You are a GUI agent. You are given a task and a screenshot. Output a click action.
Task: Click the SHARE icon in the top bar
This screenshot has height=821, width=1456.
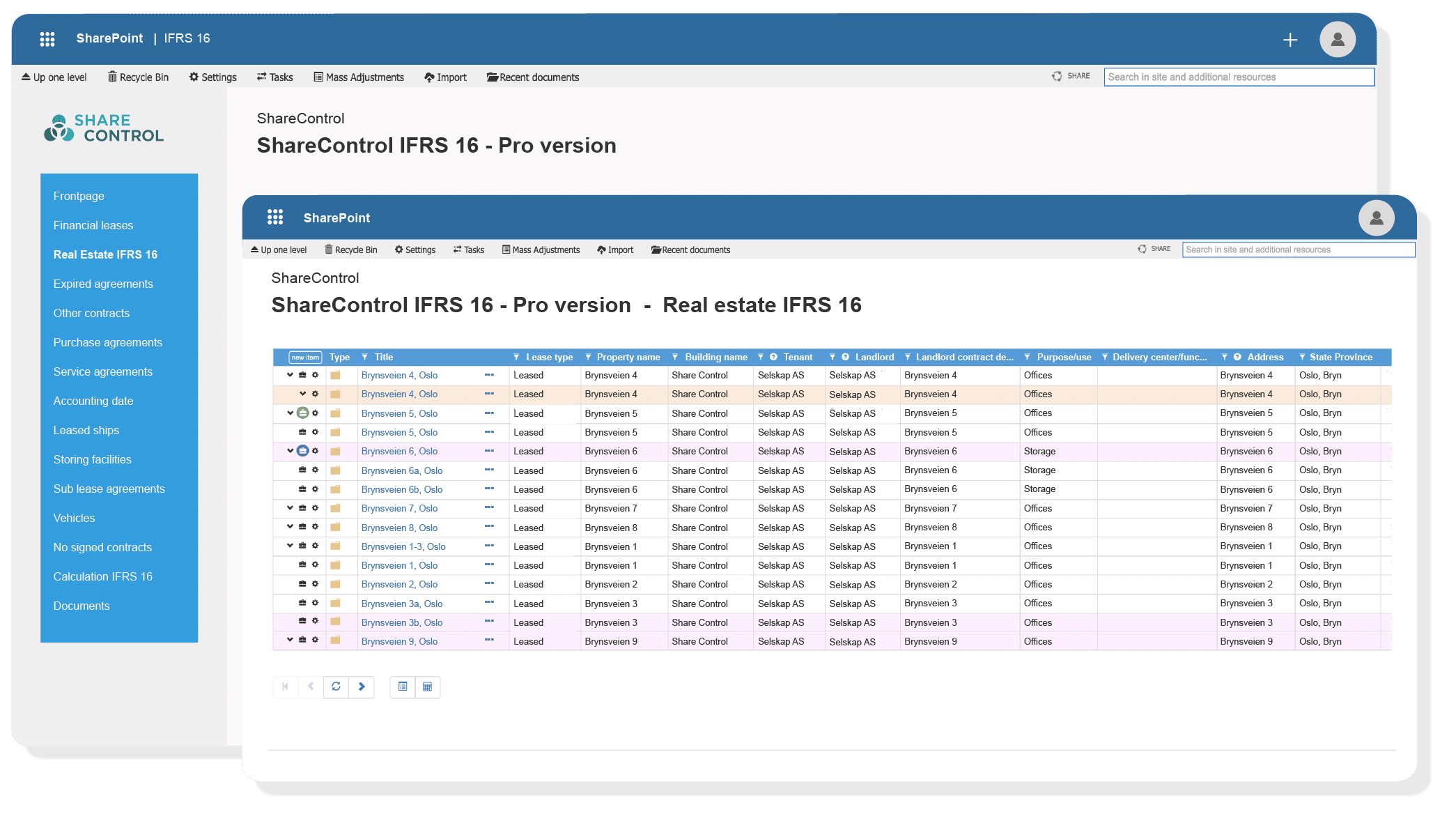1142,248
